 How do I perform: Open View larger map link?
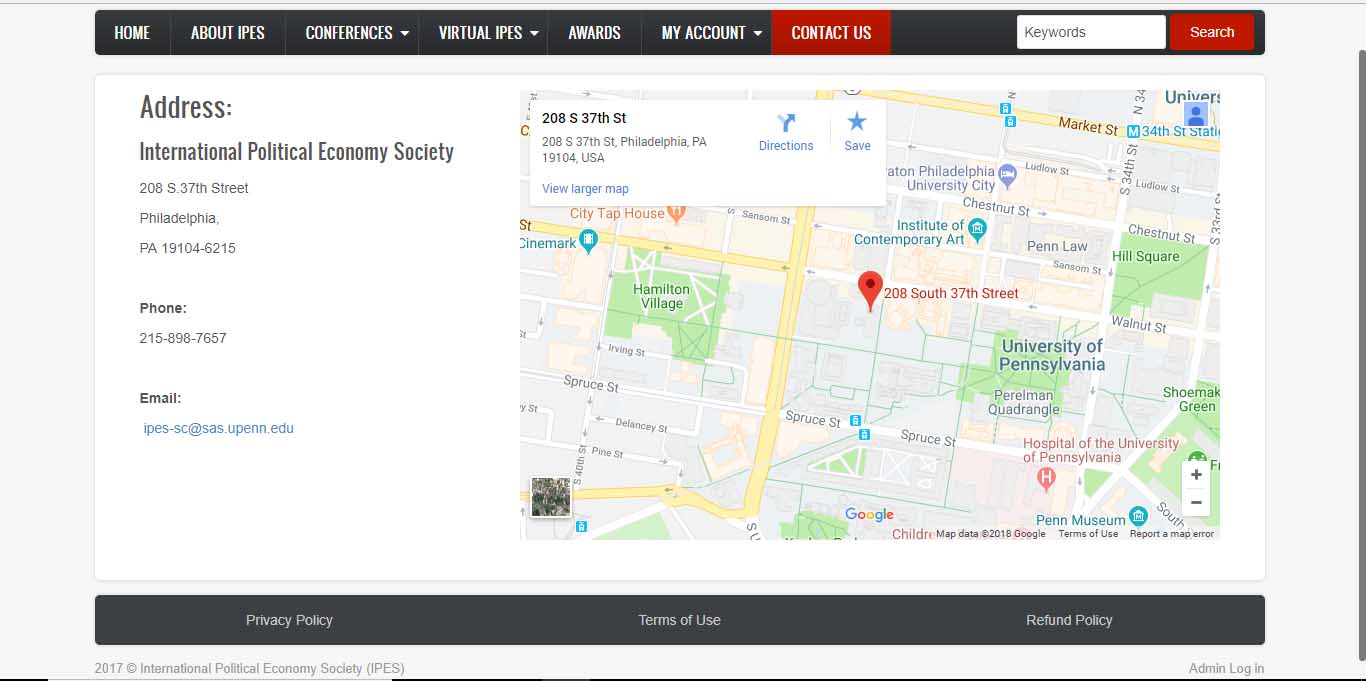click(x=585, y=189)
